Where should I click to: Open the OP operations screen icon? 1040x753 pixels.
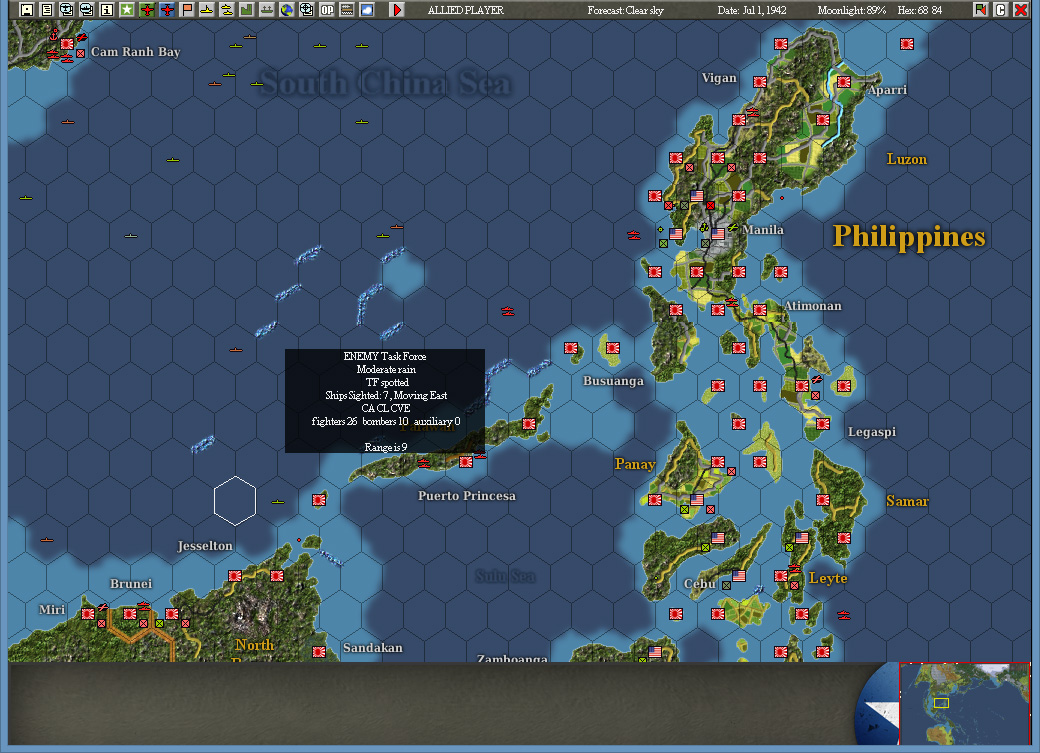click(x=327, y=9)
